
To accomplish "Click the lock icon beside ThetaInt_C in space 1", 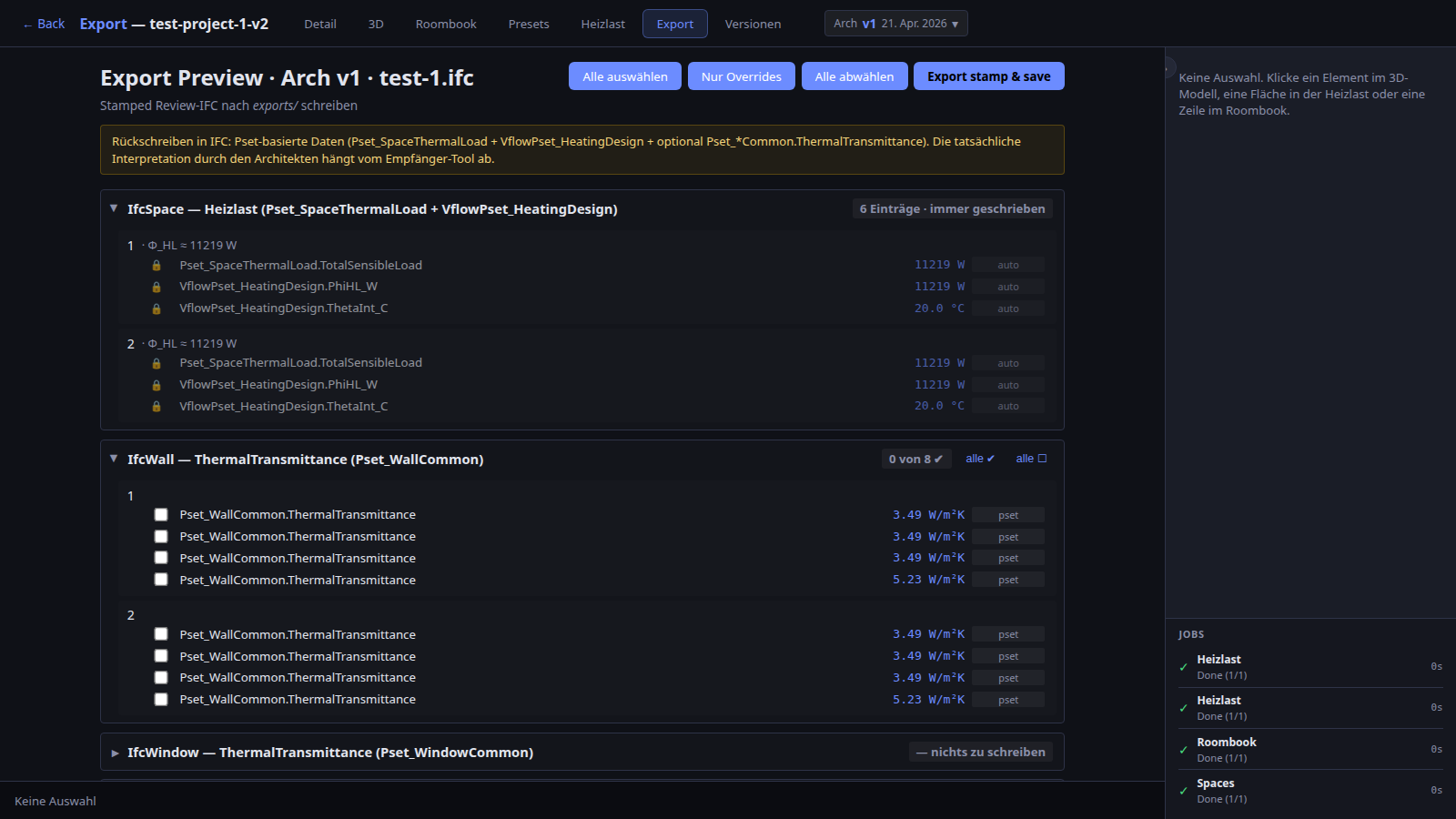I will pos(157,308).
